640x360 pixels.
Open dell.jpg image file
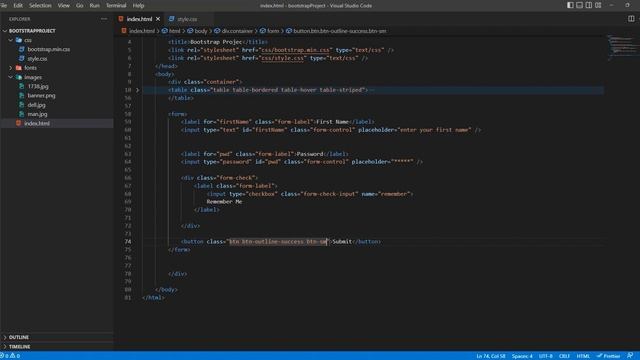pos(36,105)
